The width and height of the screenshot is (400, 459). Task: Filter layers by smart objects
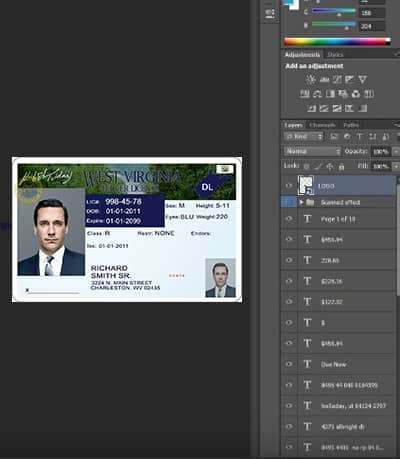click(385, 136)
